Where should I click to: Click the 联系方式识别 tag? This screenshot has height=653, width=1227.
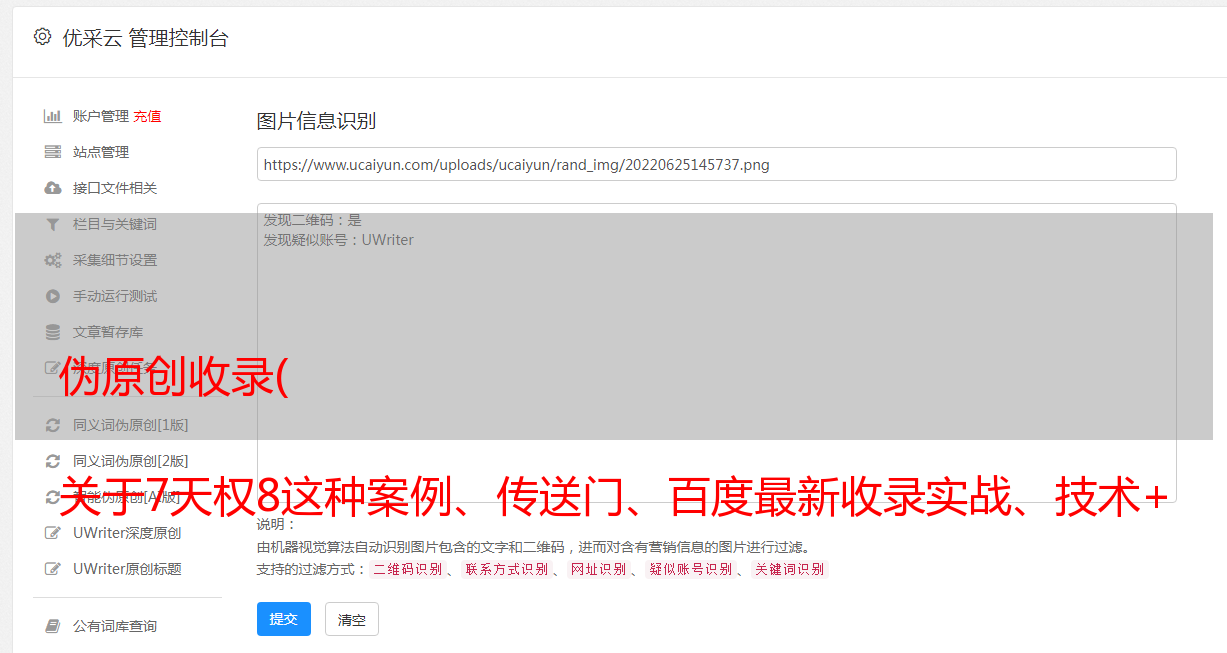click(x=506, y=569)
